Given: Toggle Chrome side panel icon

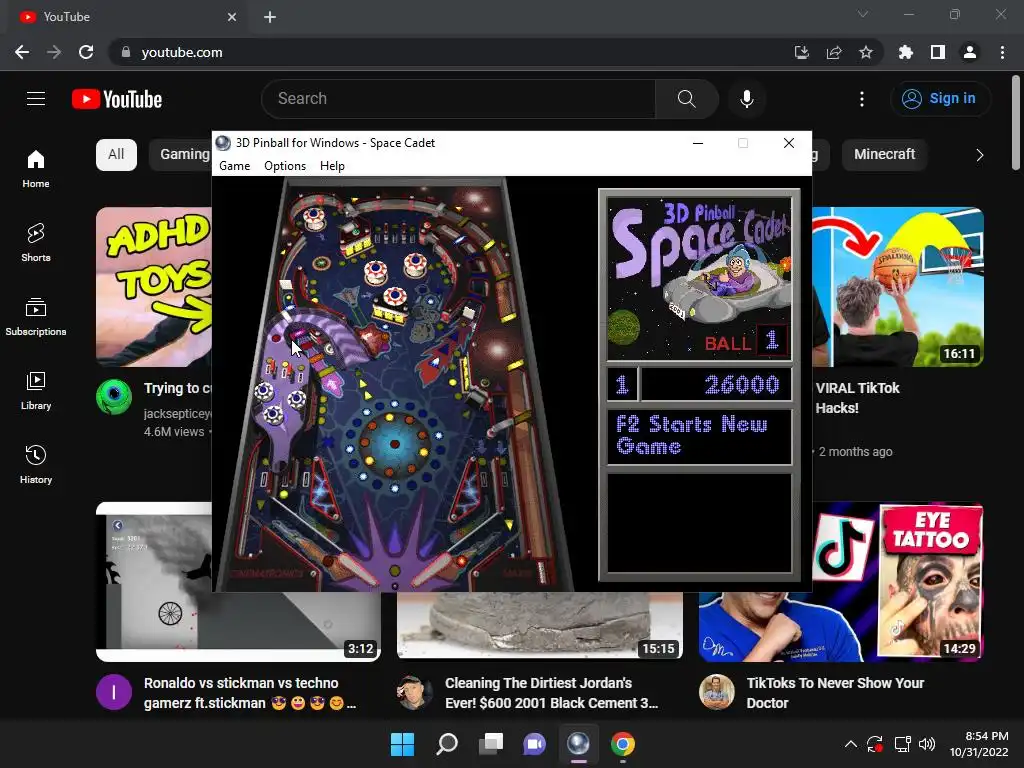Looking at the screenshot, I should point(938,52).
